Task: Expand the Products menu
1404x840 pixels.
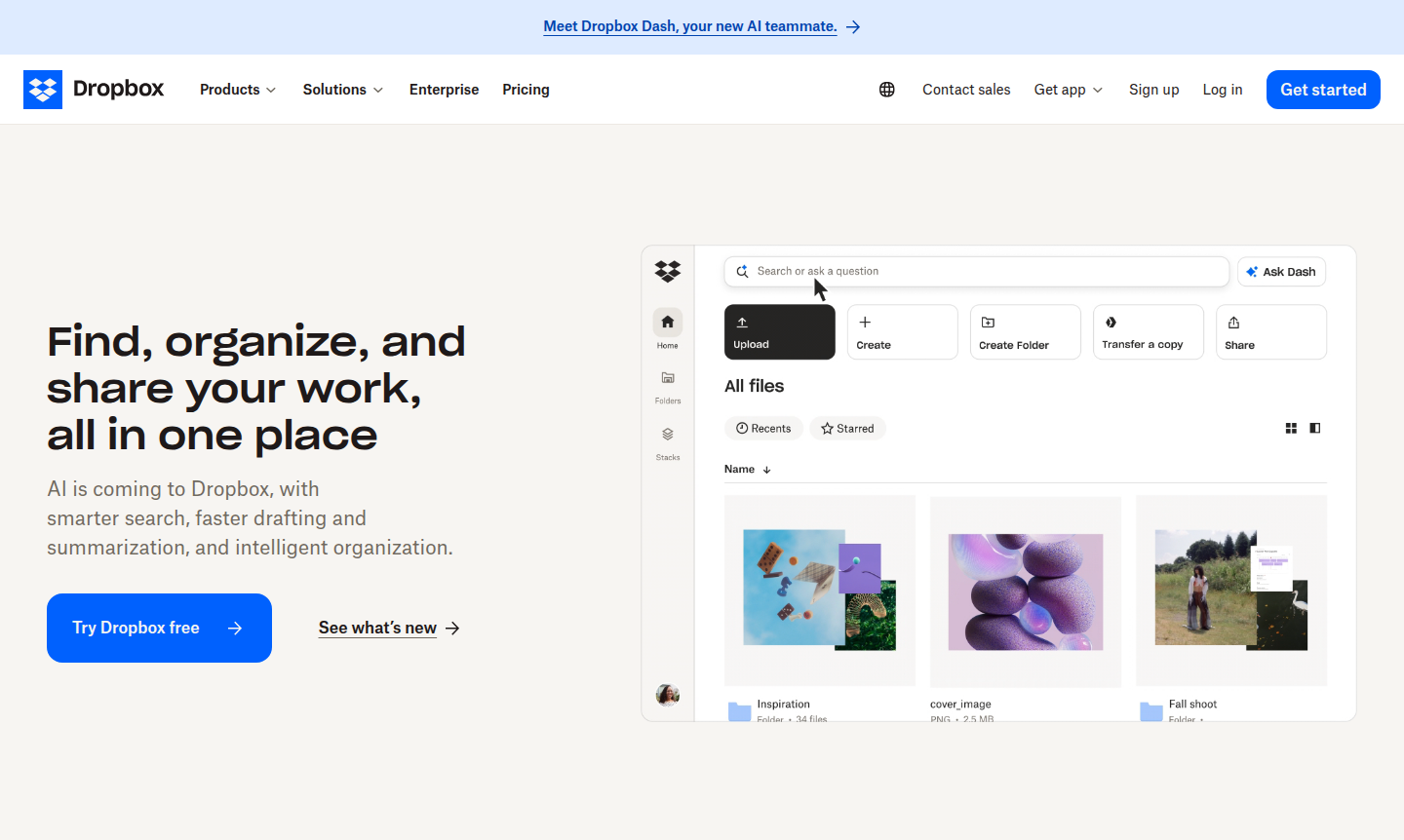Action: (237, 89)
